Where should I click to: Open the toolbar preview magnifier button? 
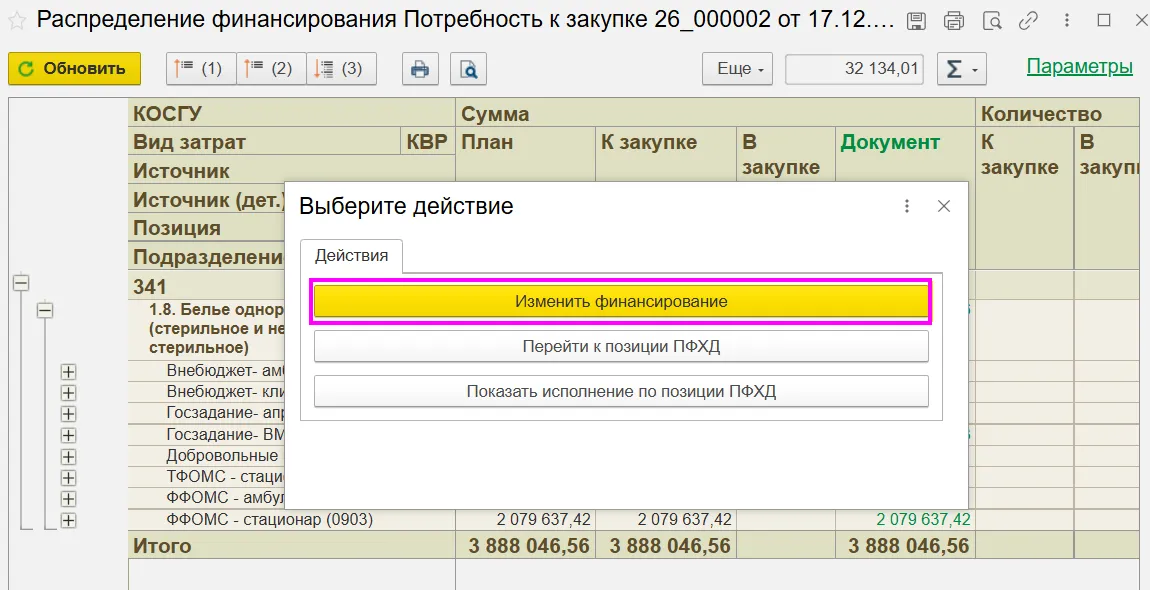click(468, 69)
